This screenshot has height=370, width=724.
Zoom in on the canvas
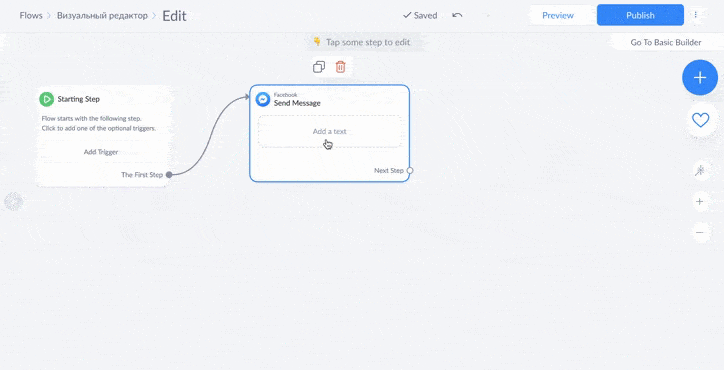pyautogui.click(x=700, y=201)
